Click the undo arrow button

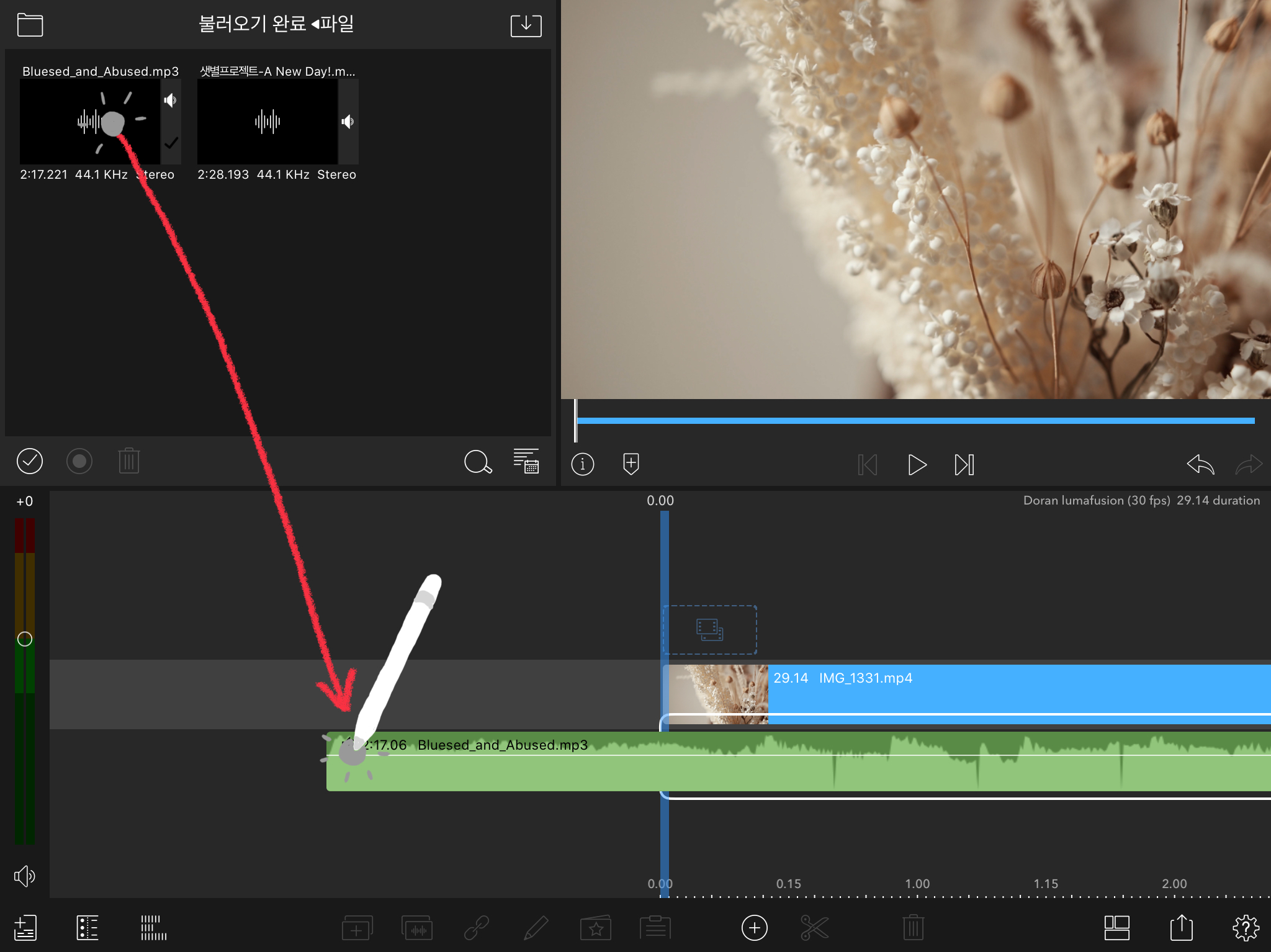[1200, 464]
